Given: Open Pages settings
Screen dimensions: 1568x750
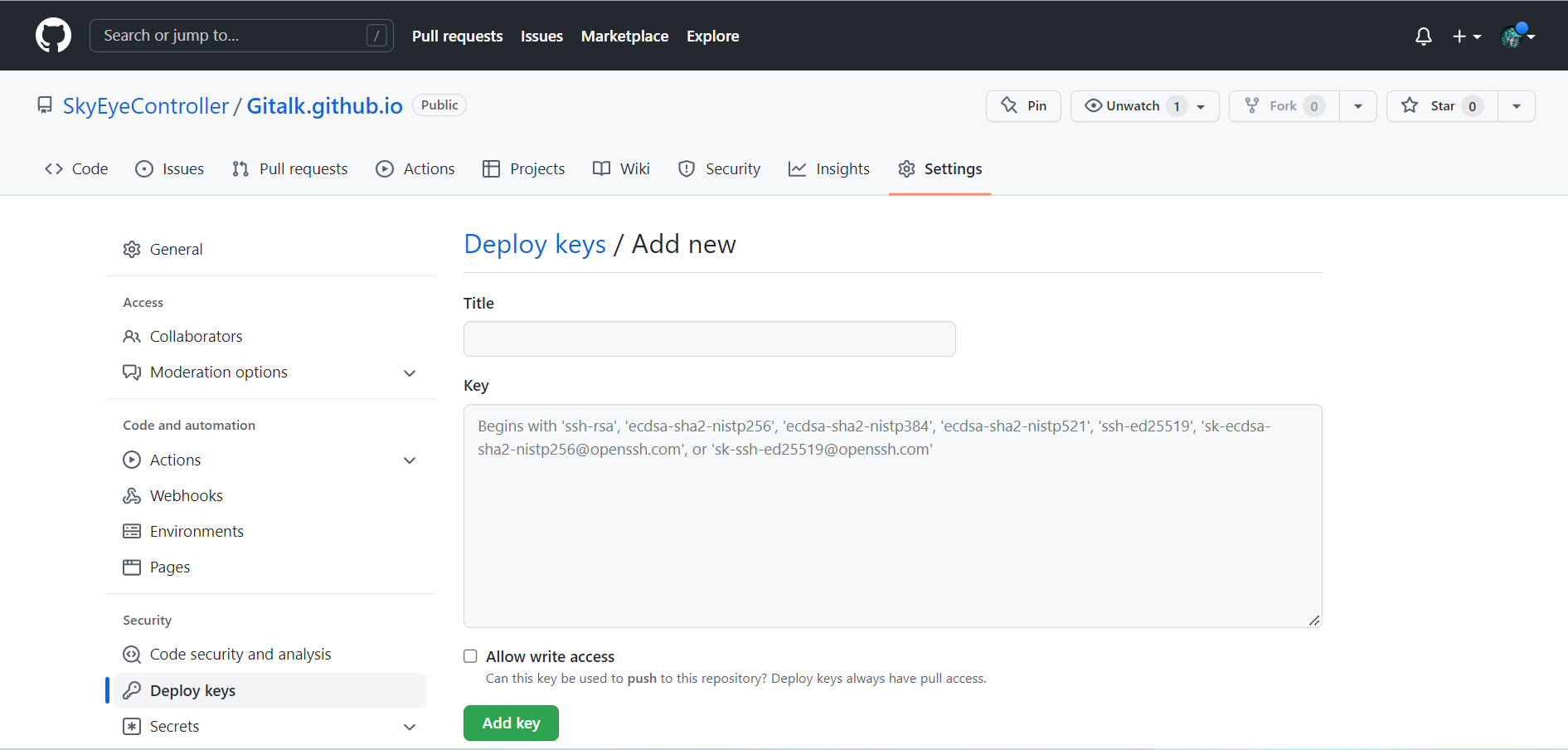Looking at the screenshot, I should (x=270, y=567).
